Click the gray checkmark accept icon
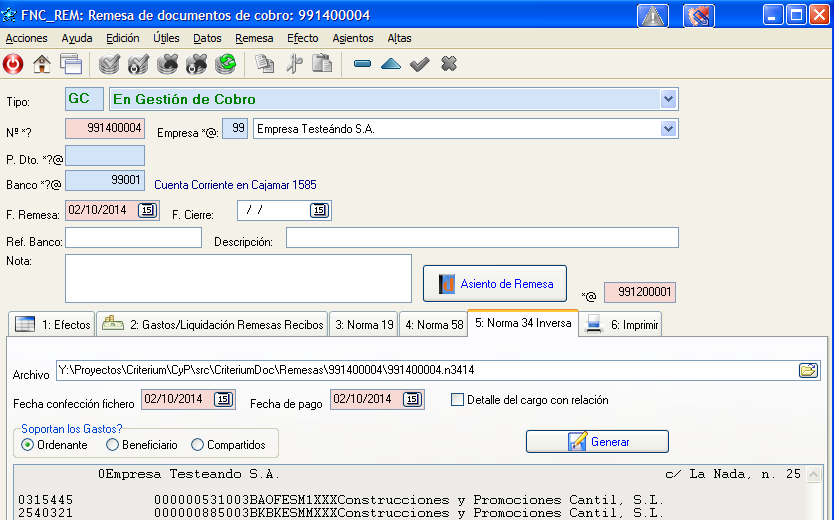 coord(420,64)
